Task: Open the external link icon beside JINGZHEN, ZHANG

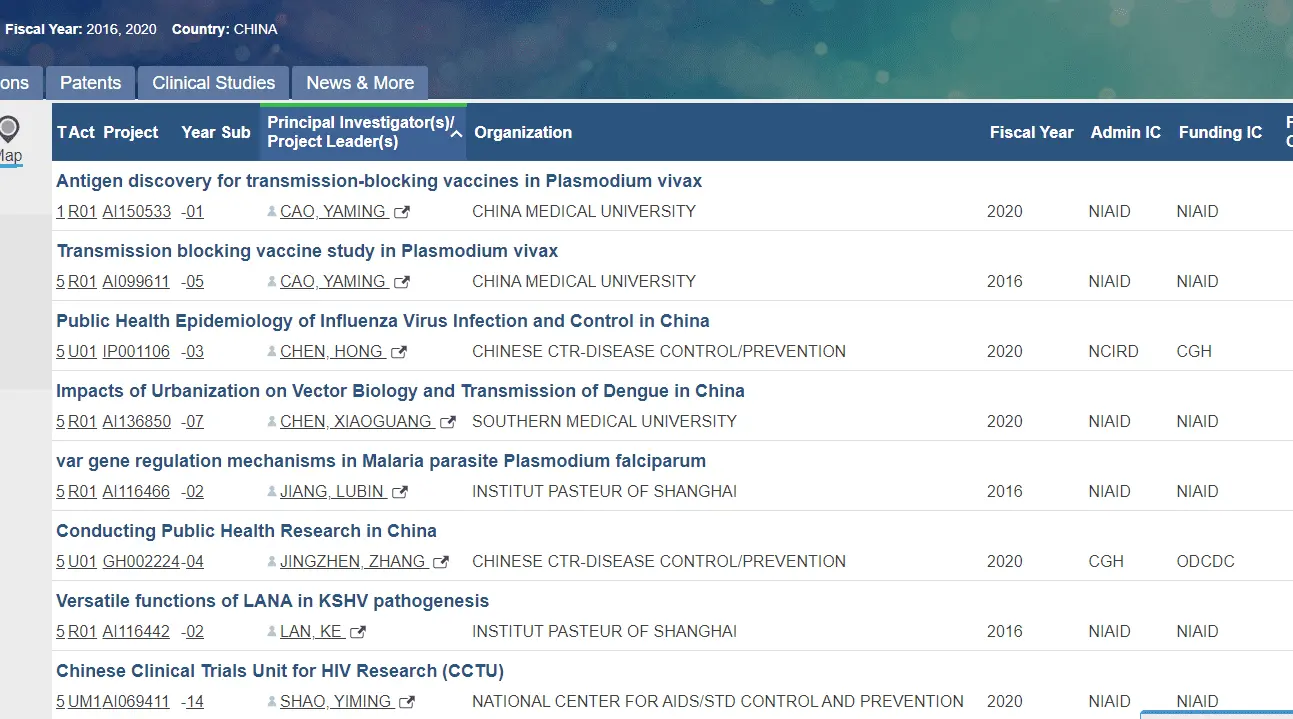Action: tap(441, 562)
